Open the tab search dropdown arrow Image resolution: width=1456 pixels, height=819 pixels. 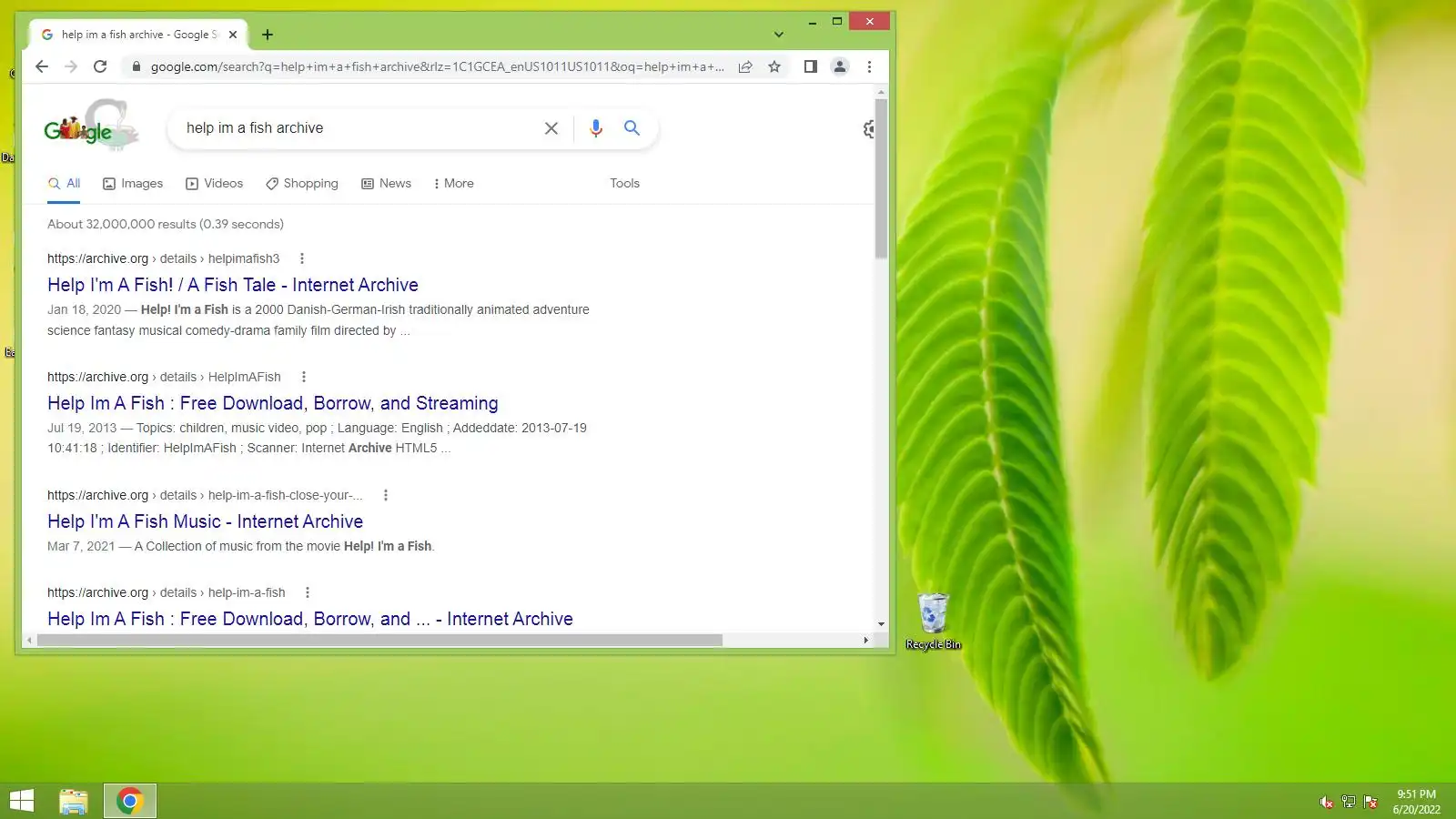778,35
